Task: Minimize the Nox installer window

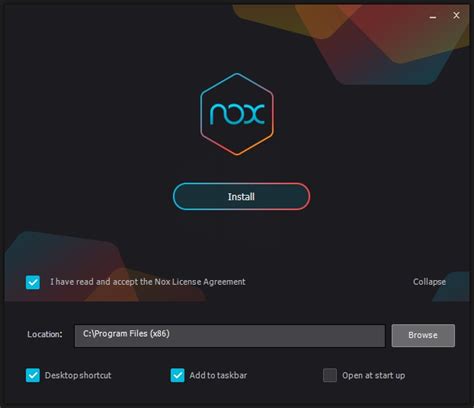Action: 433,17
